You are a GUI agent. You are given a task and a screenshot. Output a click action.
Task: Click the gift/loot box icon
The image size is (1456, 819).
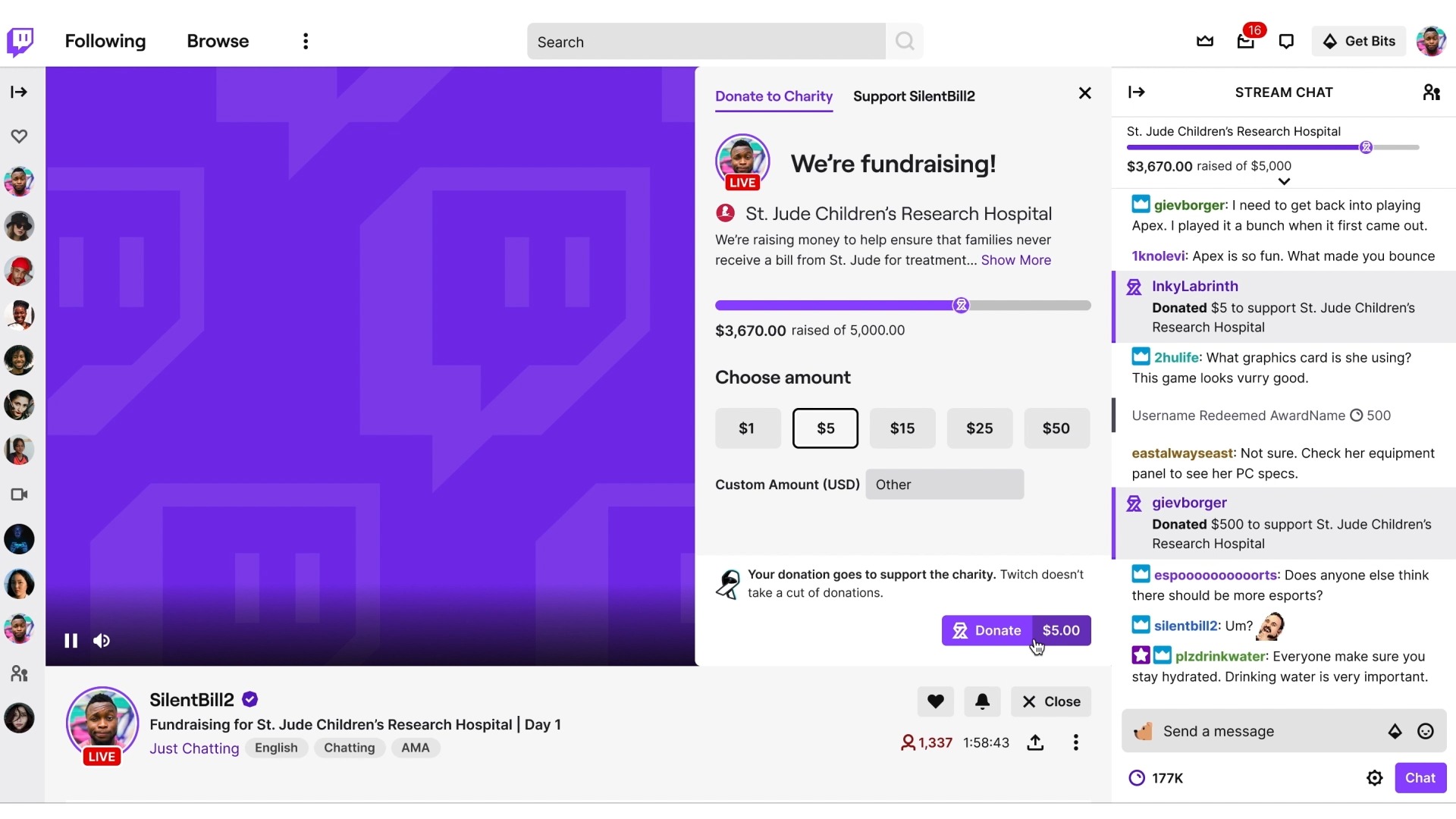tap(1245, 41)
